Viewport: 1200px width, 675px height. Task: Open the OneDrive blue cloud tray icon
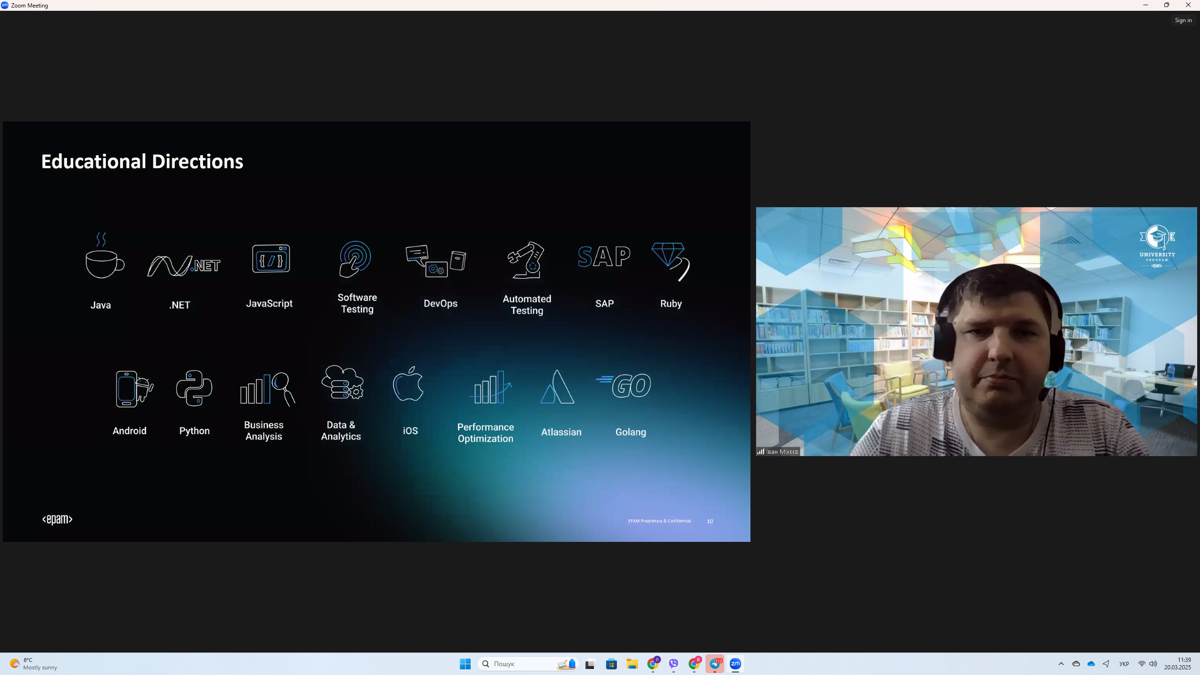pyautogui.click(x=1091, y=664)
